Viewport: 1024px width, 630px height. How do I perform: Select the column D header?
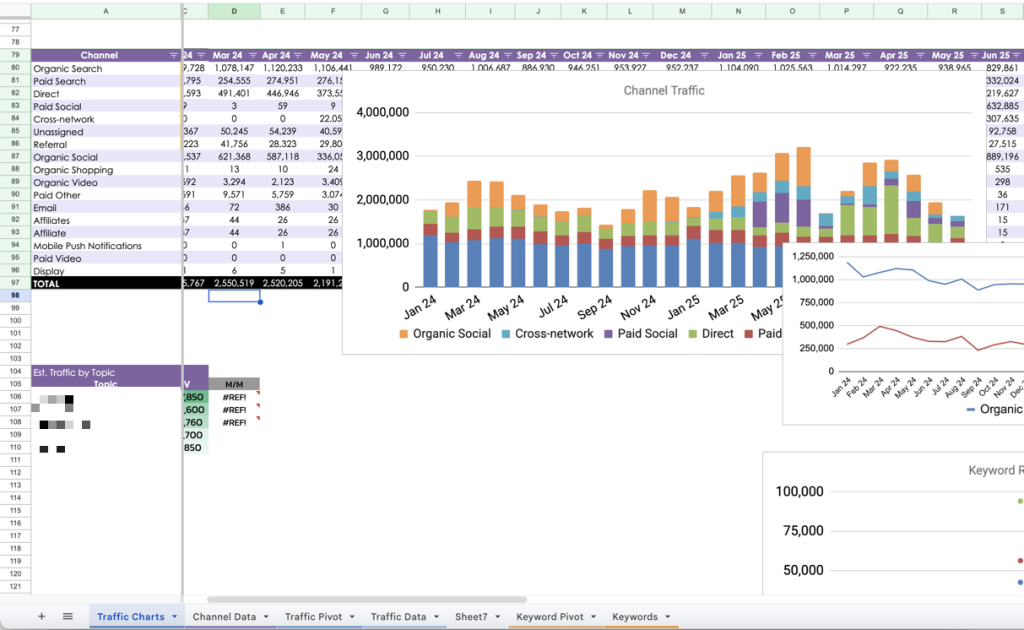(x=234, y=11)
